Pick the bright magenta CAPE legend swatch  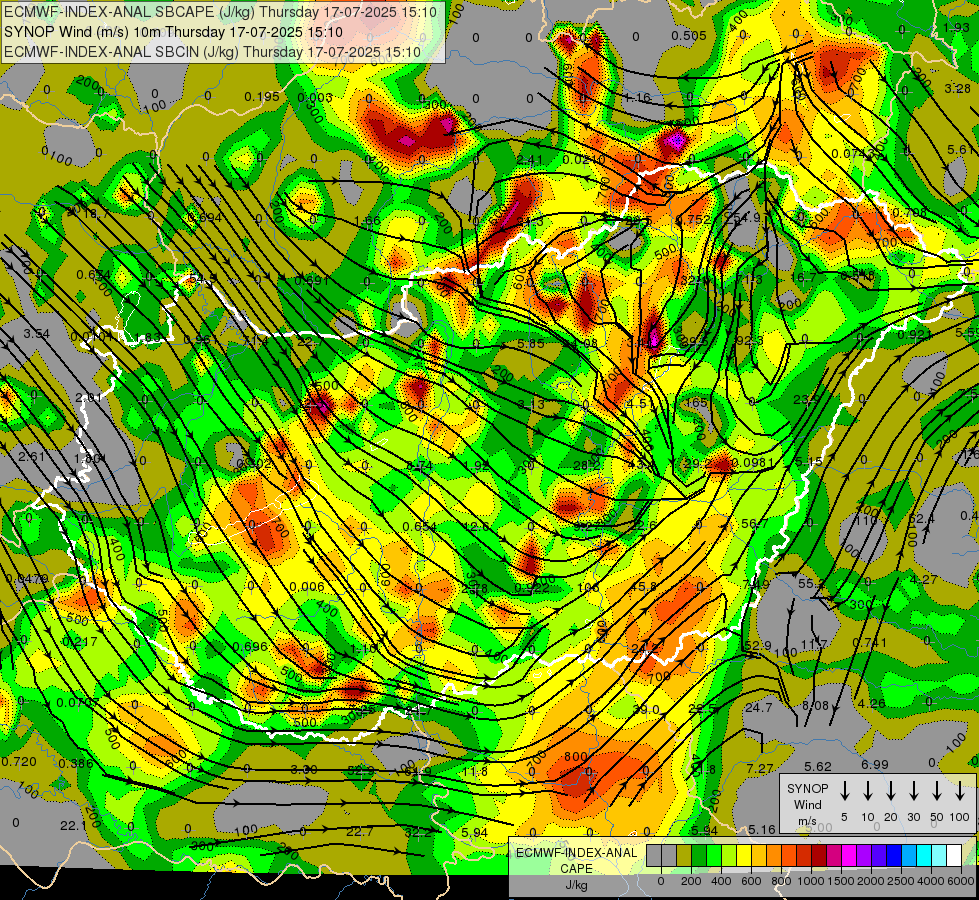(x=849, y=856)
